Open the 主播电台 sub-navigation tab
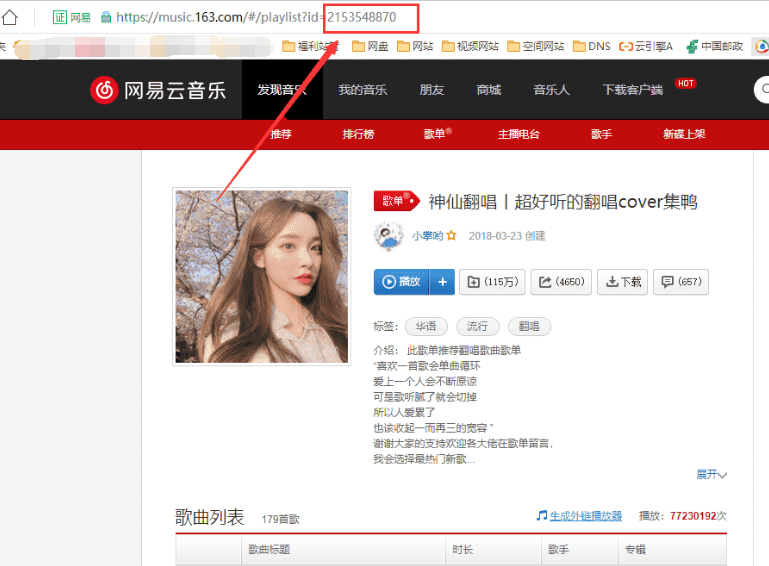This screenshot has height=566, width=769. pos(519,134)
